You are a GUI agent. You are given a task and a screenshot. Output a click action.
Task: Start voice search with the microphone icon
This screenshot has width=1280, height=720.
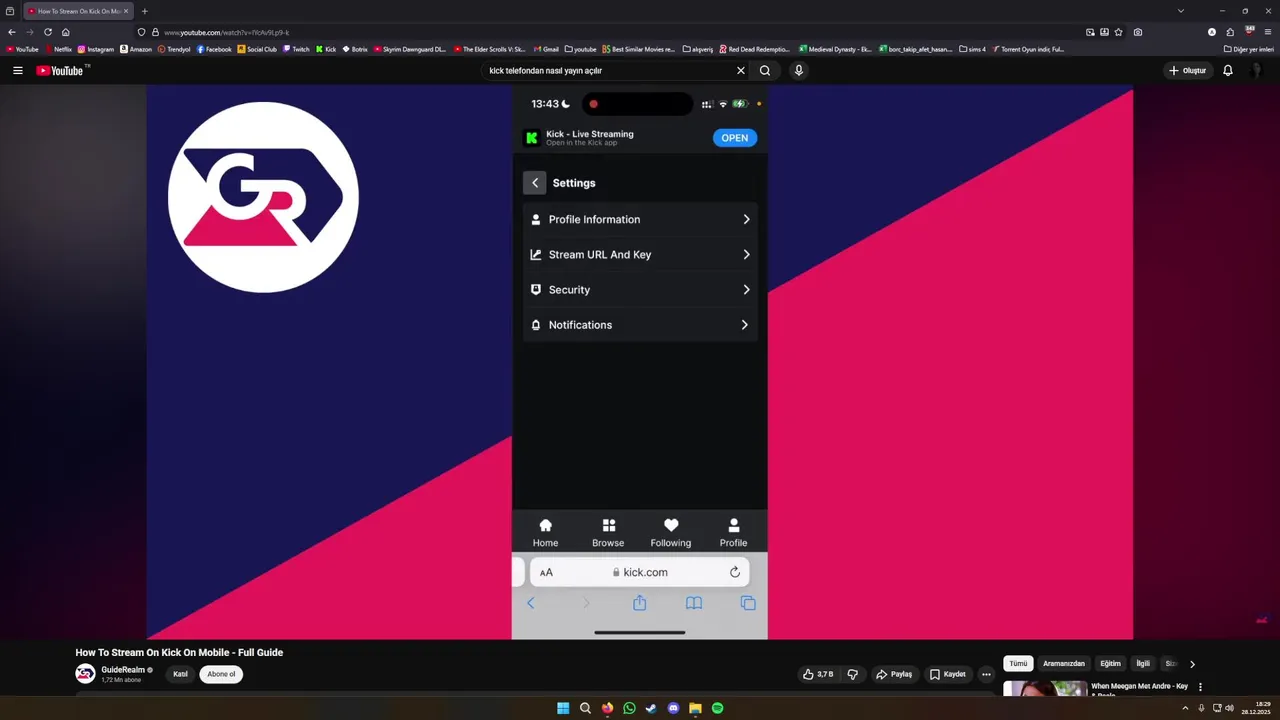tap(798, 70)
